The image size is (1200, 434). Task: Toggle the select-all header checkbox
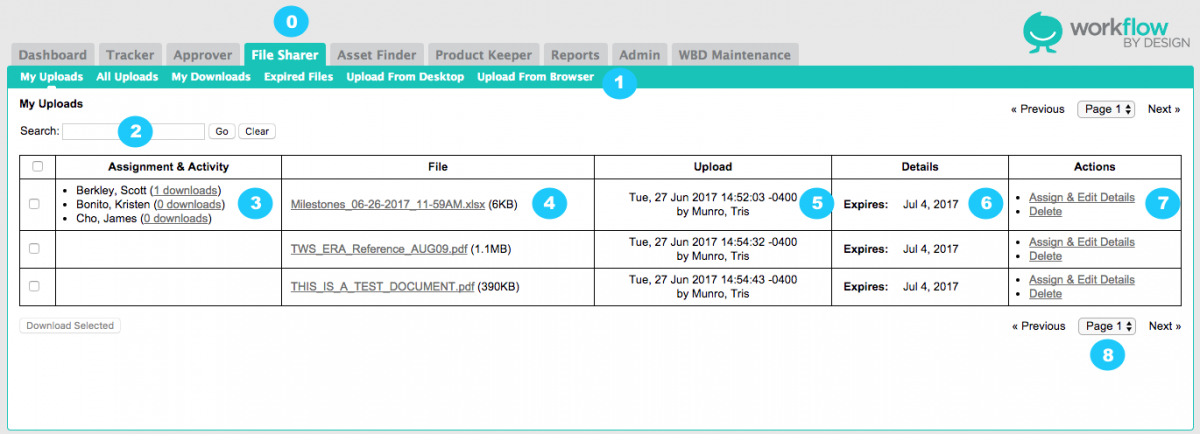pyautogui.click(x=37, y=166)
